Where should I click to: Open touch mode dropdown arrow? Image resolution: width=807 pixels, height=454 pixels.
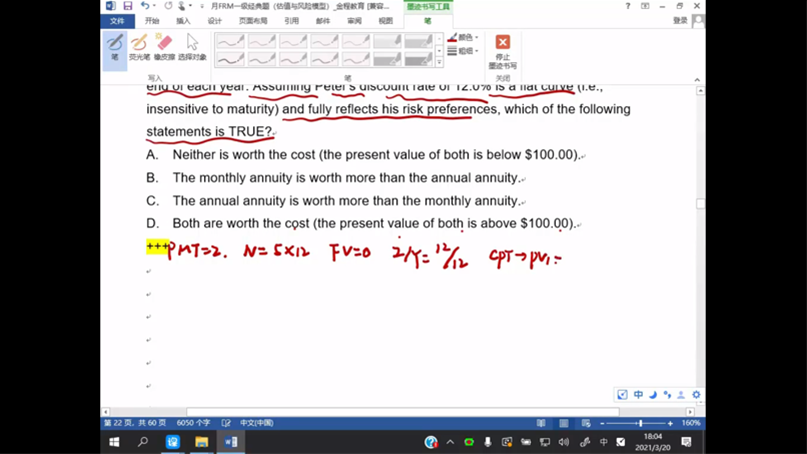point(190,6)
